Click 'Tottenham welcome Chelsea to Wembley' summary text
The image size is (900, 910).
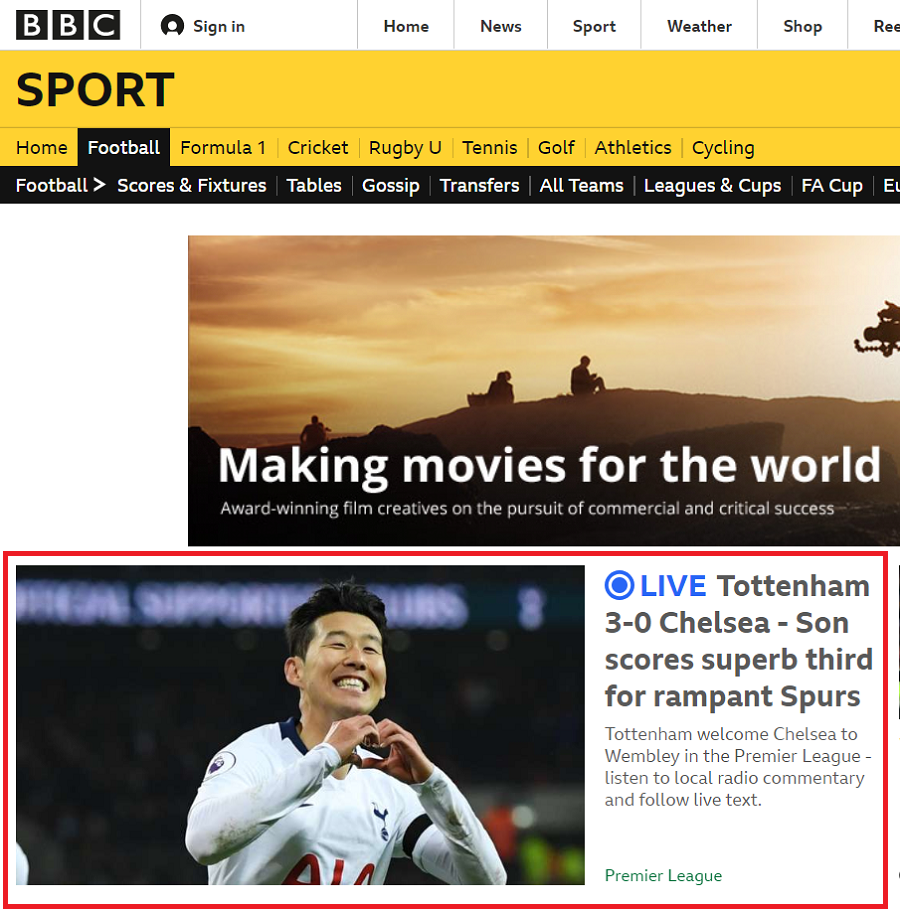[738, 767]
